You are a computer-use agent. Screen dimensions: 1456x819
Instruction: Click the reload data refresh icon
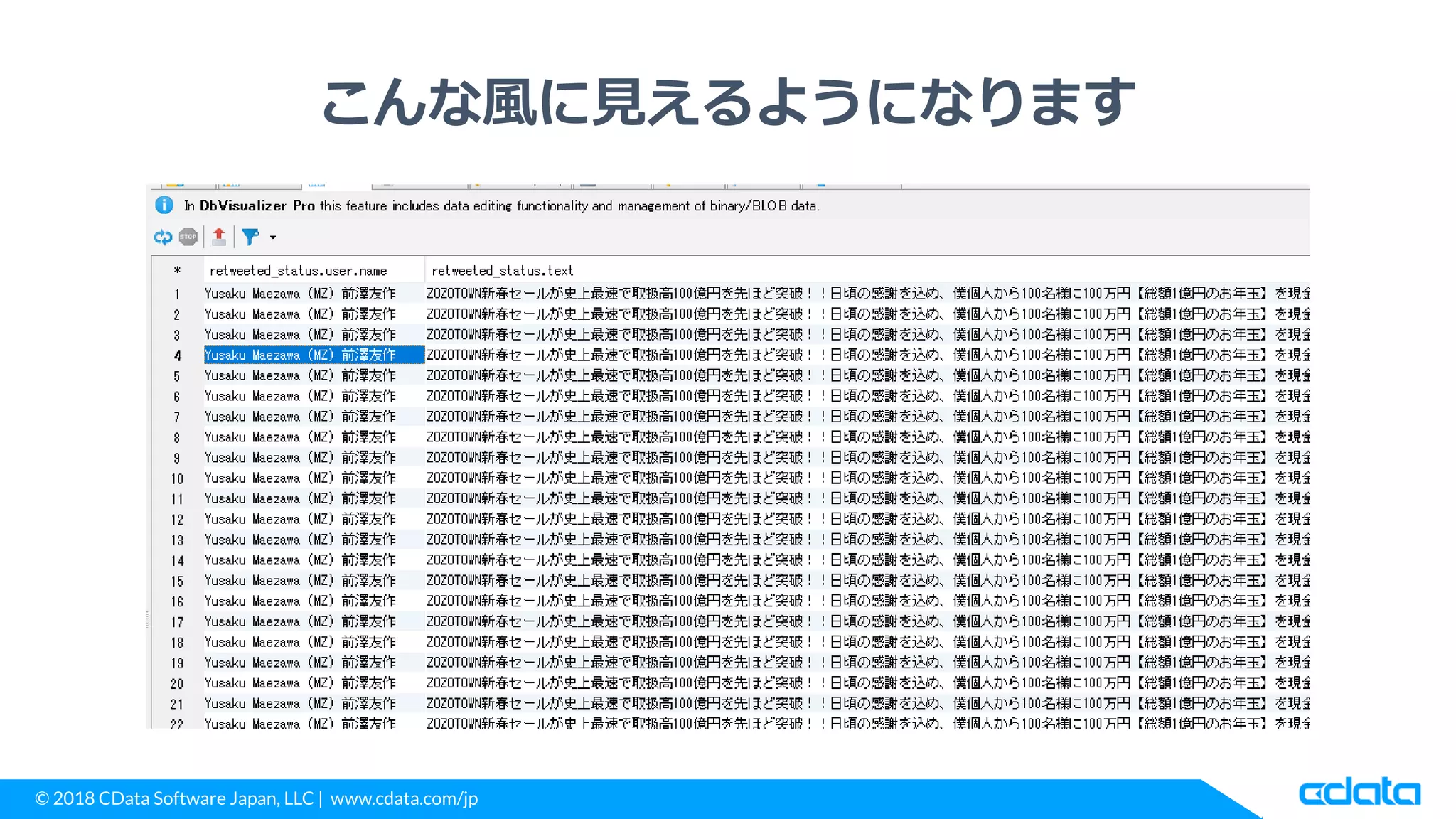tap(163, 237)
